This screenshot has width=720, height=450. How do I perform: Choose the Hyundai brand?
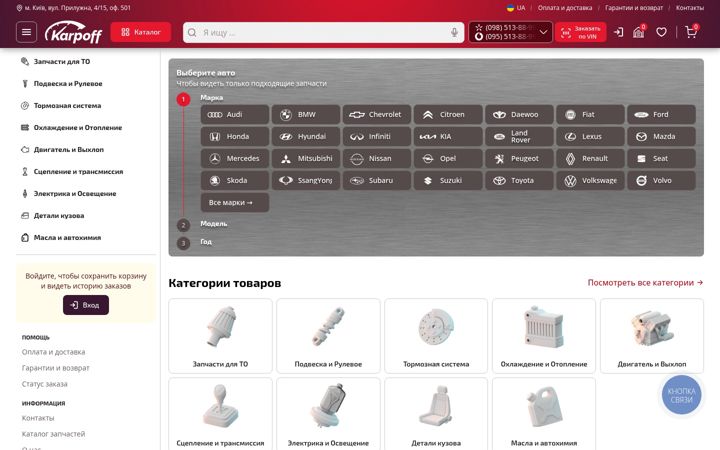306,136
